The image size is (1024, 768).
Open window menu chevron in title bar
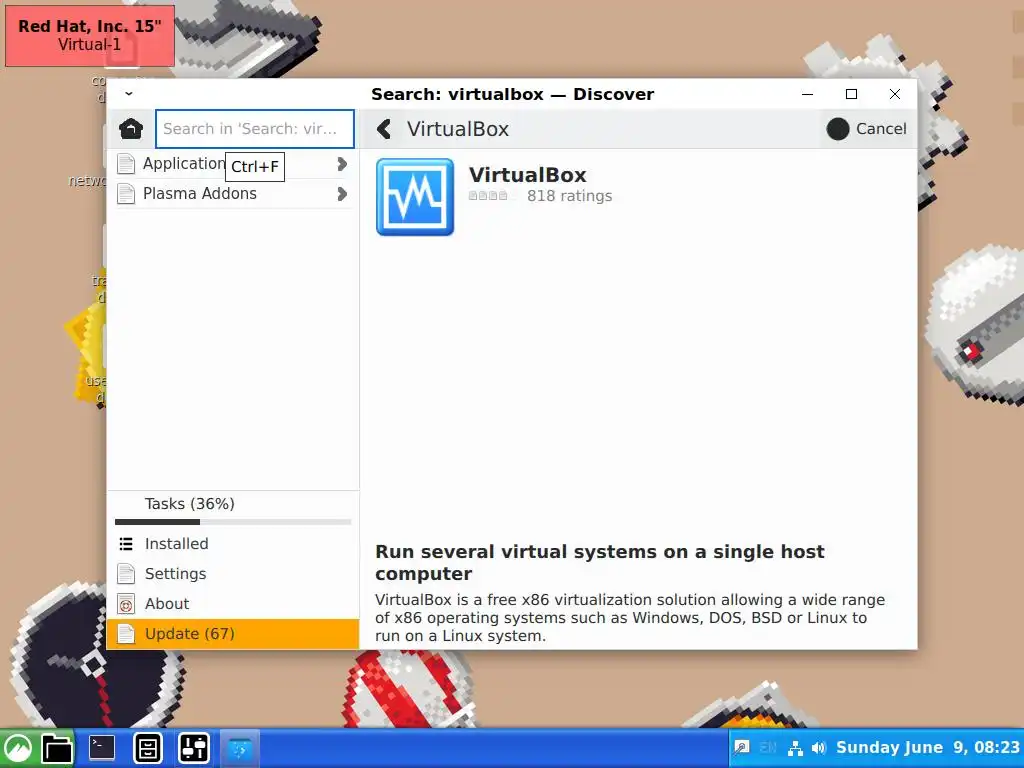click(x=129, y=94)
